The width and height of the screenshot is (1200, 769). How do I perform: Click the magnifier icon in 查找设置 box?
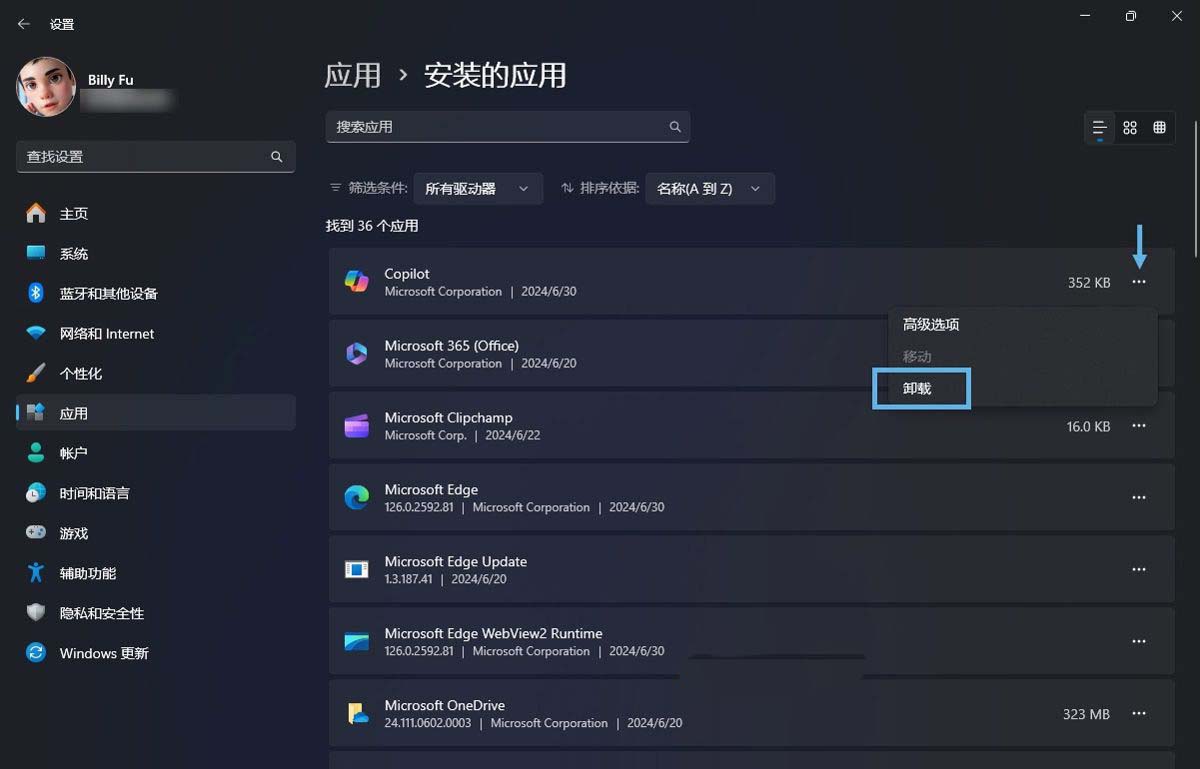click(277, 157)
